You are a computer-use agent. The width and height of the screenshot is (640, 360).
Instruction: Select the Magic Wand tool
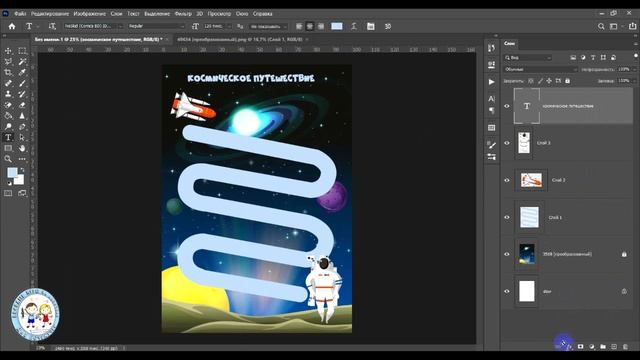point(22,62)
